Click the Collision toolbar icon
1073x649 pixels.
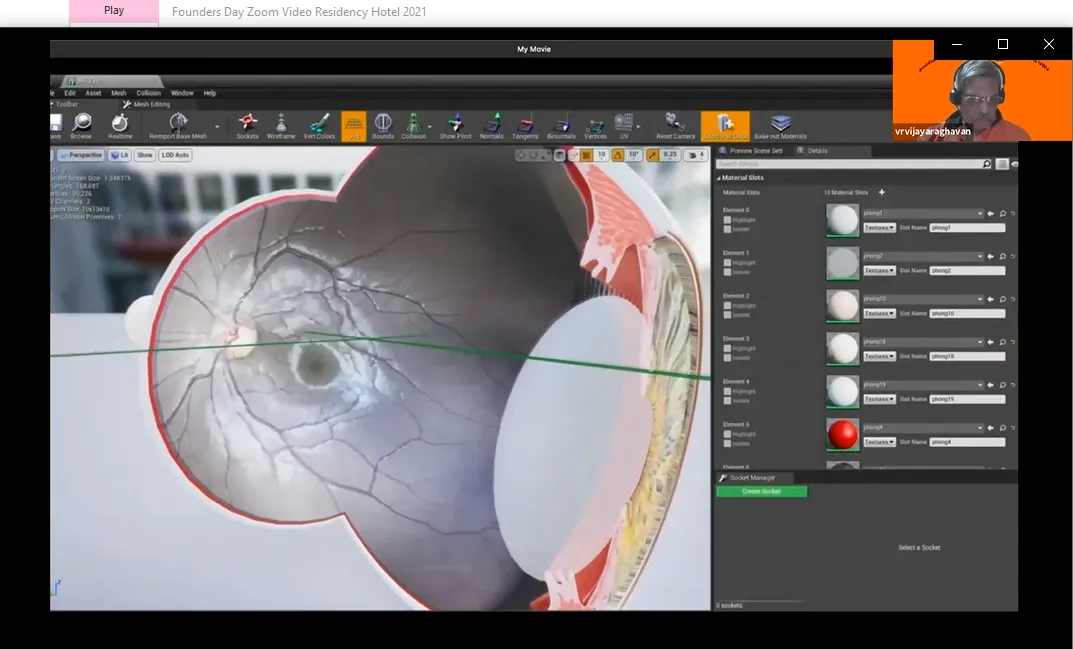point(413,127)
